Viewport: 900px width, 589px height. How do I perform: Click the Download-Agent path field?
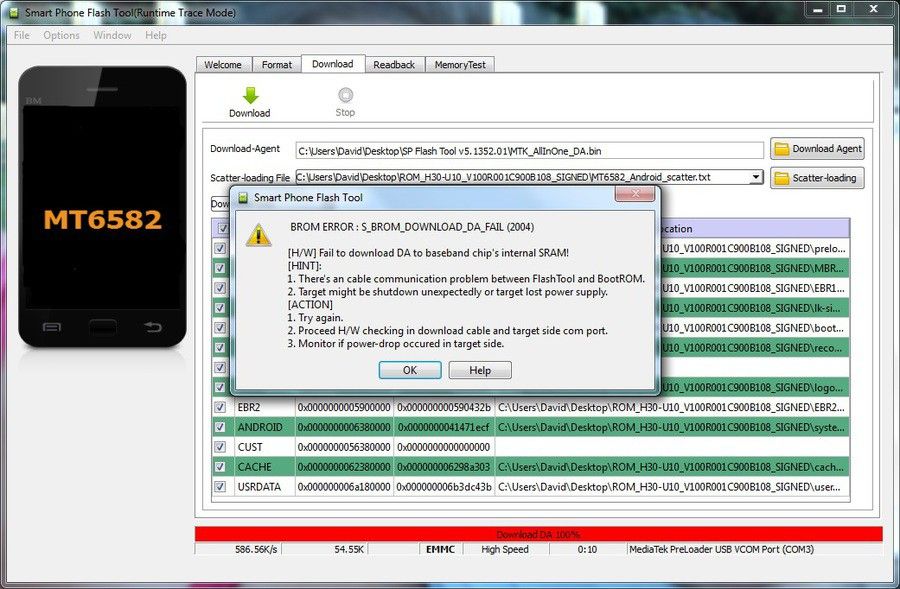(x=529, y=151)
